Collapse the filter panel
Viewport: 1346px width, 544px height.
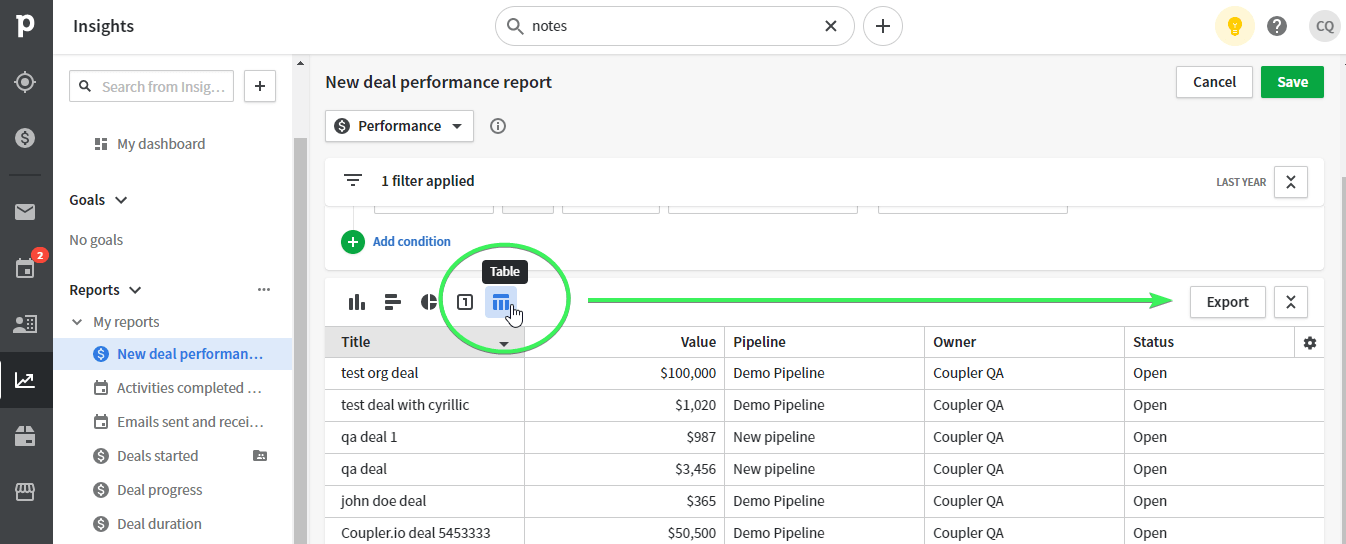coord(1291,182)
